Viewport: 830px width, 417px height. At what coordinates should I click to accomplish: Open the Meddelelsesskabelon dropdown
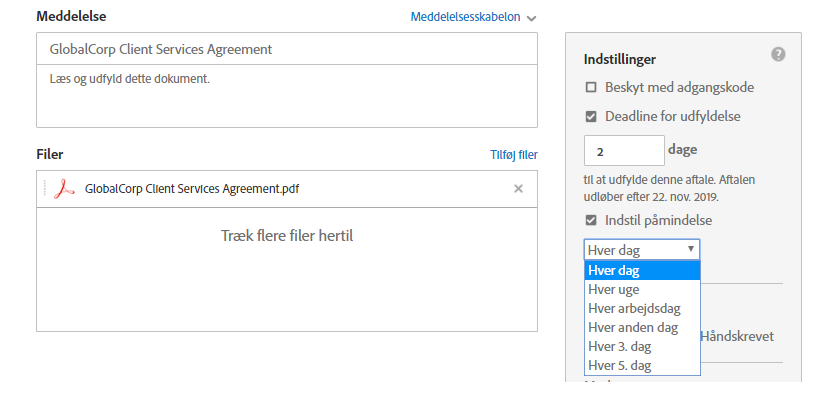point(465,17)
